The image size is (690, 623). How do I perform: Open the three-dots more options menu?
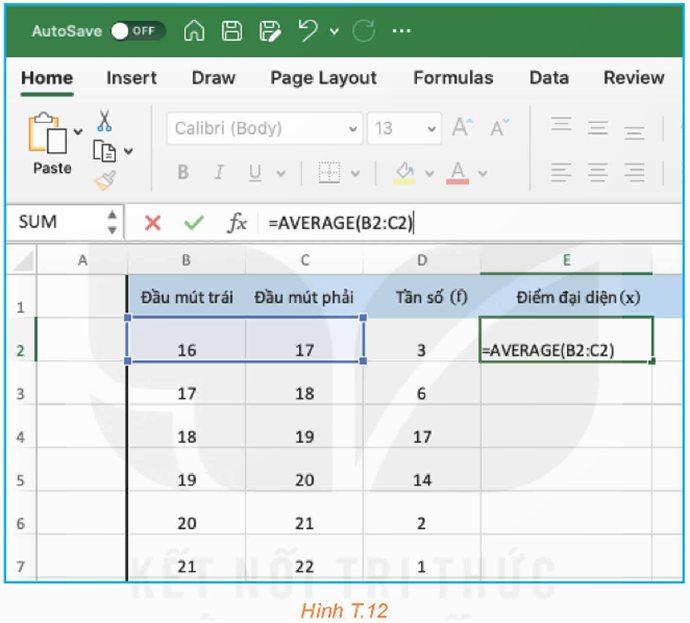click(401, 31)
